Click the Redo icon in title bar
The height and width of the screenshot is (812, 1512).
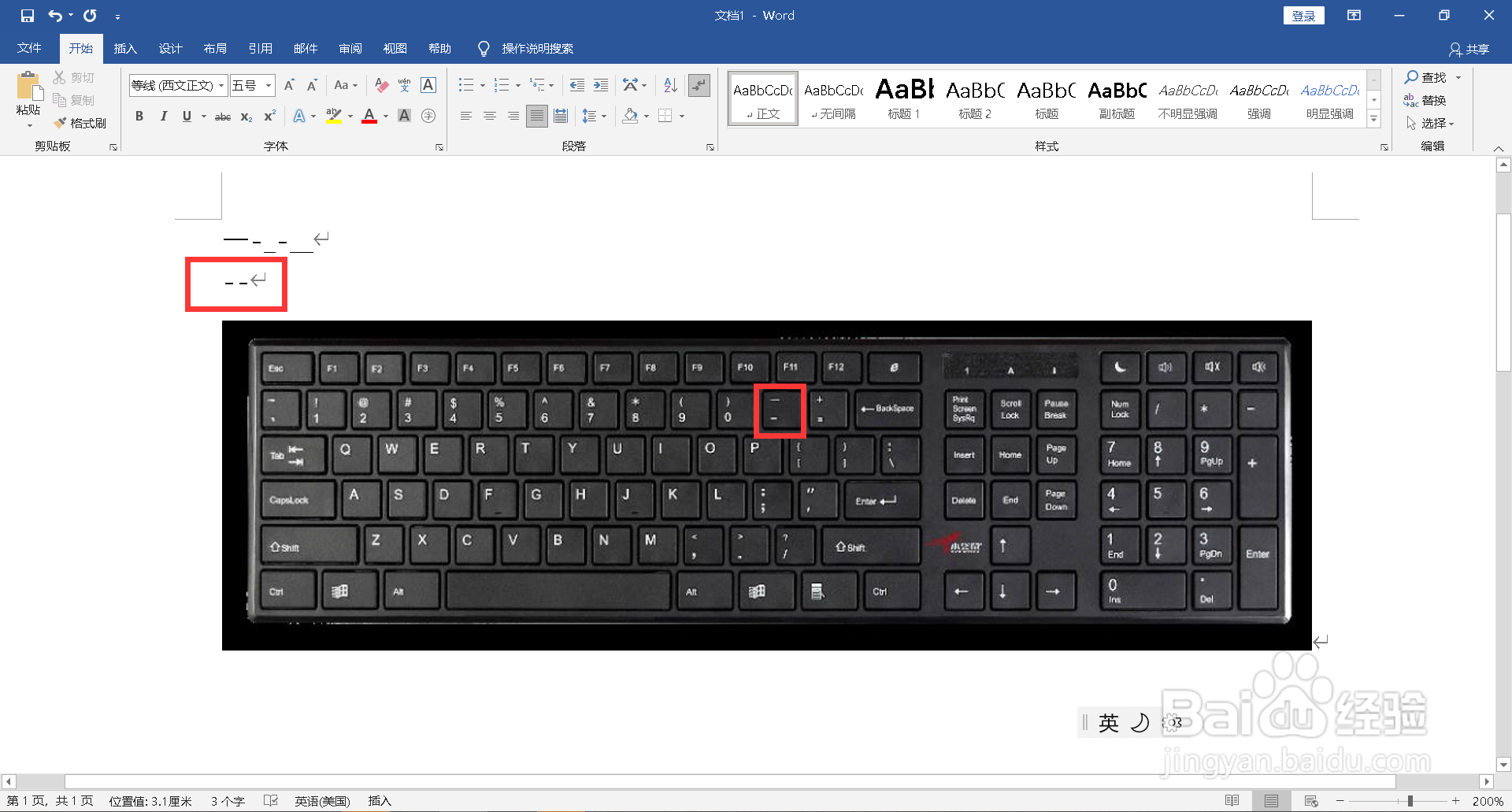tap(91, 16)
